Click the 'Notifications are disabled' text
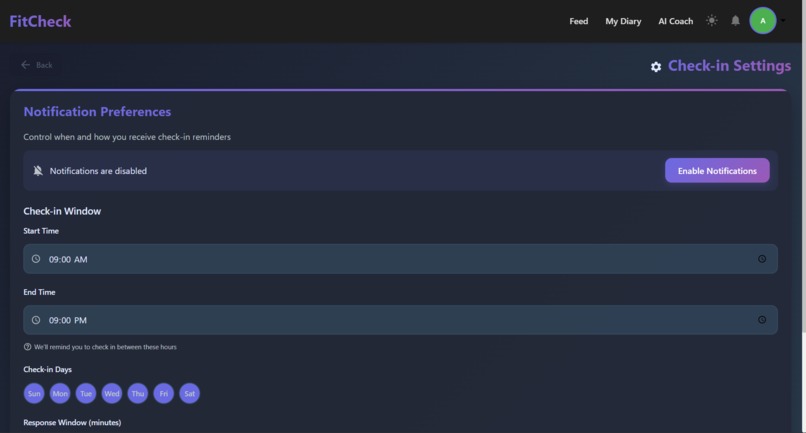This screenshot has height=433, width=806. [98, 171]
